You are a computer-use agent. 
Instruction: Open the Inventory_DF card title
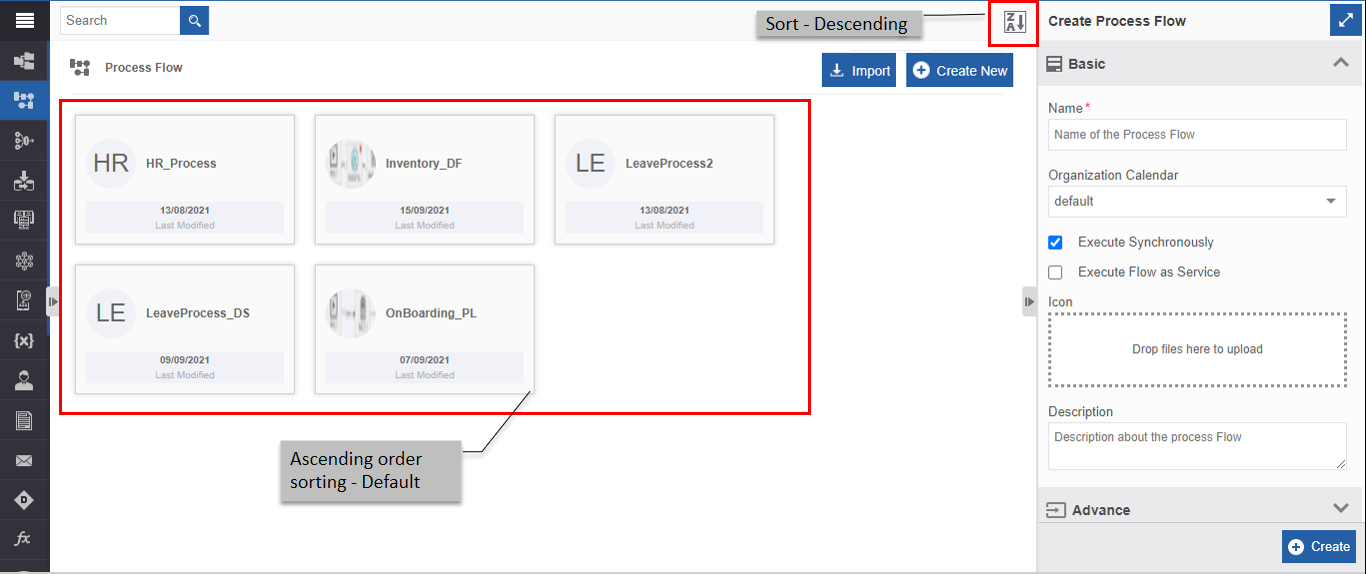pyautogui.click(x=424, y=163)
